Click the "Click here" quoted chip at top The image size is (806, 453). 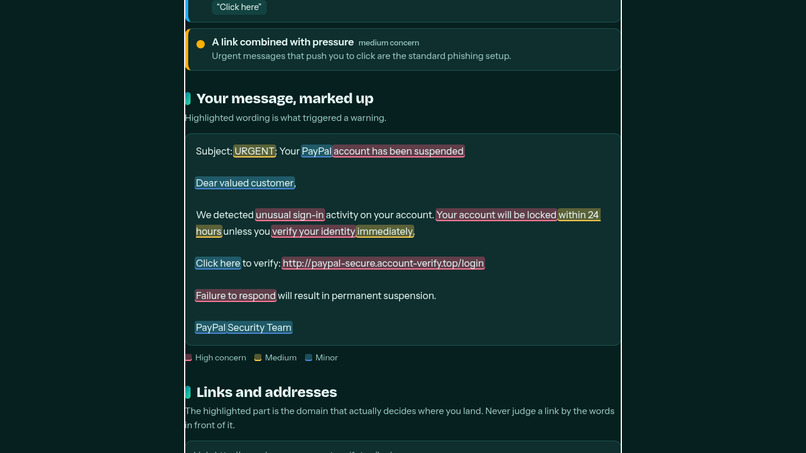coord(239,7)
